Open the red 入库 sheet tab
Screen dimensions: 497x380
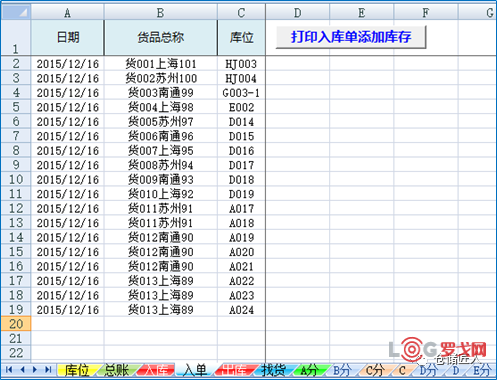155,370
